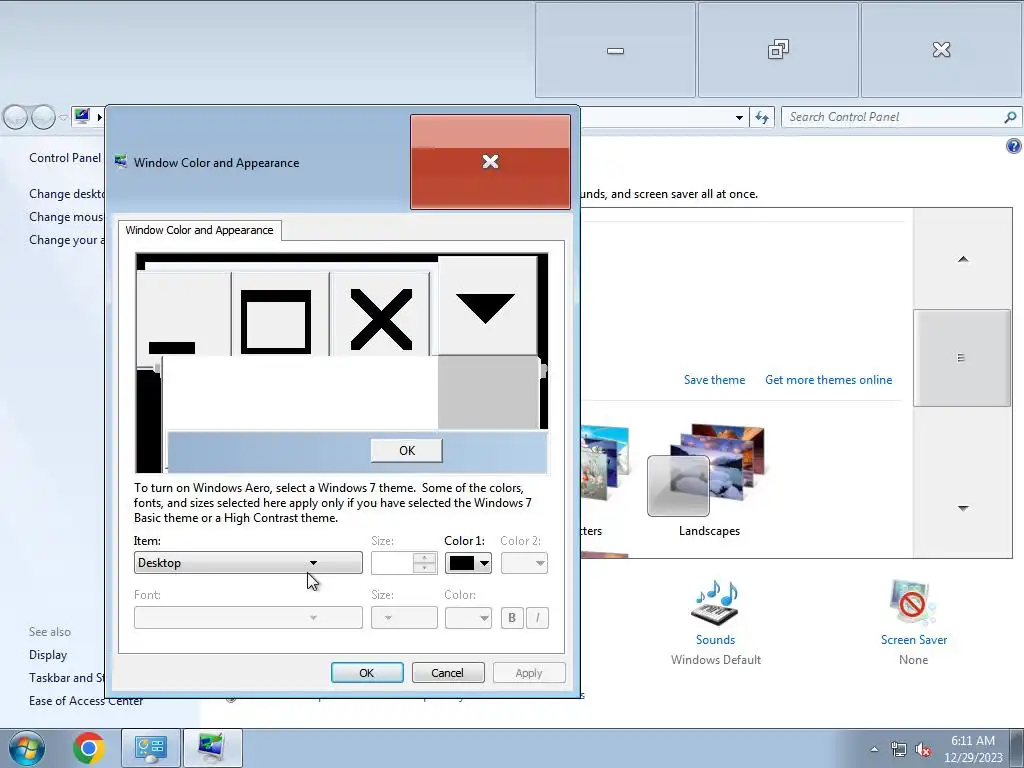Open the Screen Saver settings icon

[913, 603]
